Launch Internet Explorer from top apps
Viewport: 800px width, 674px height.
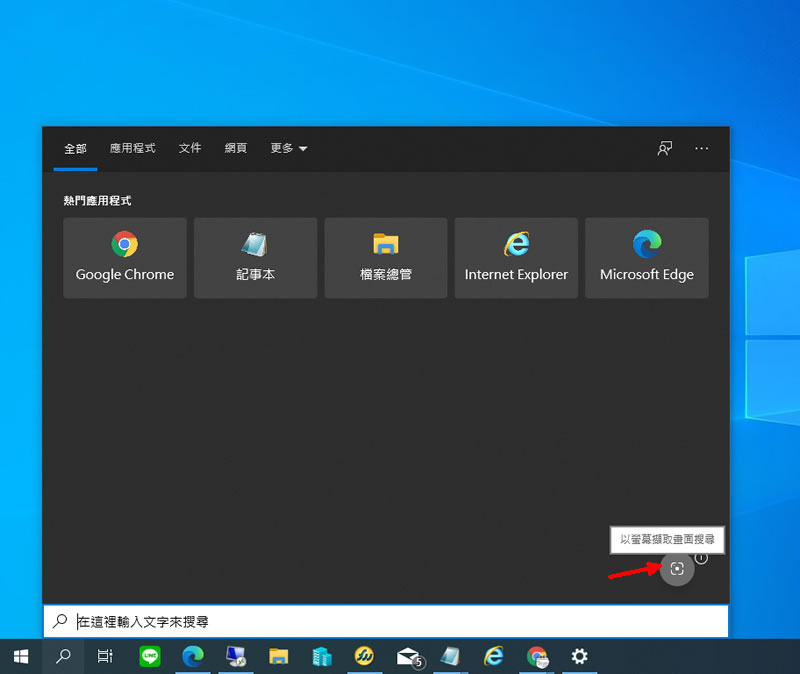point(516,258)
